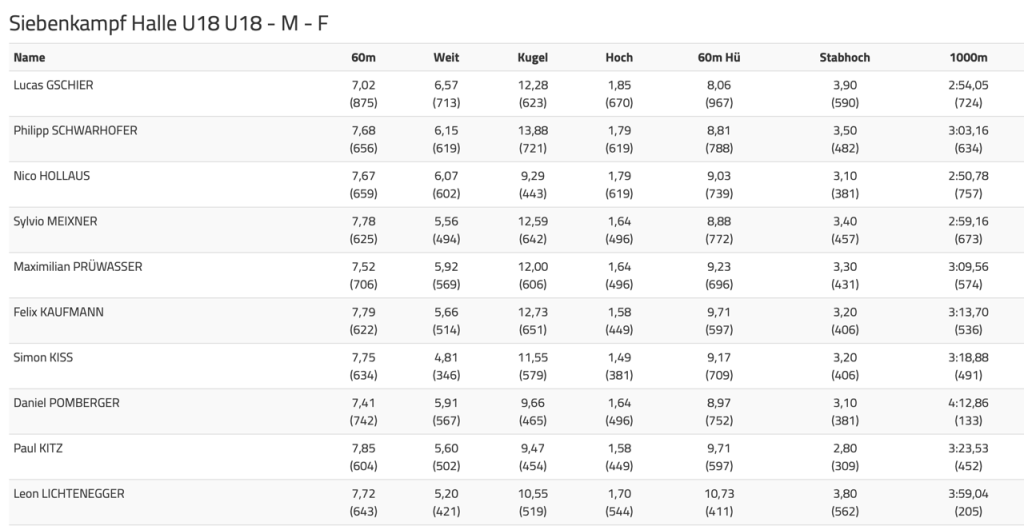Select the Stabhoch column header
This screenshot has width=1024, height=530.
(844, 57)
